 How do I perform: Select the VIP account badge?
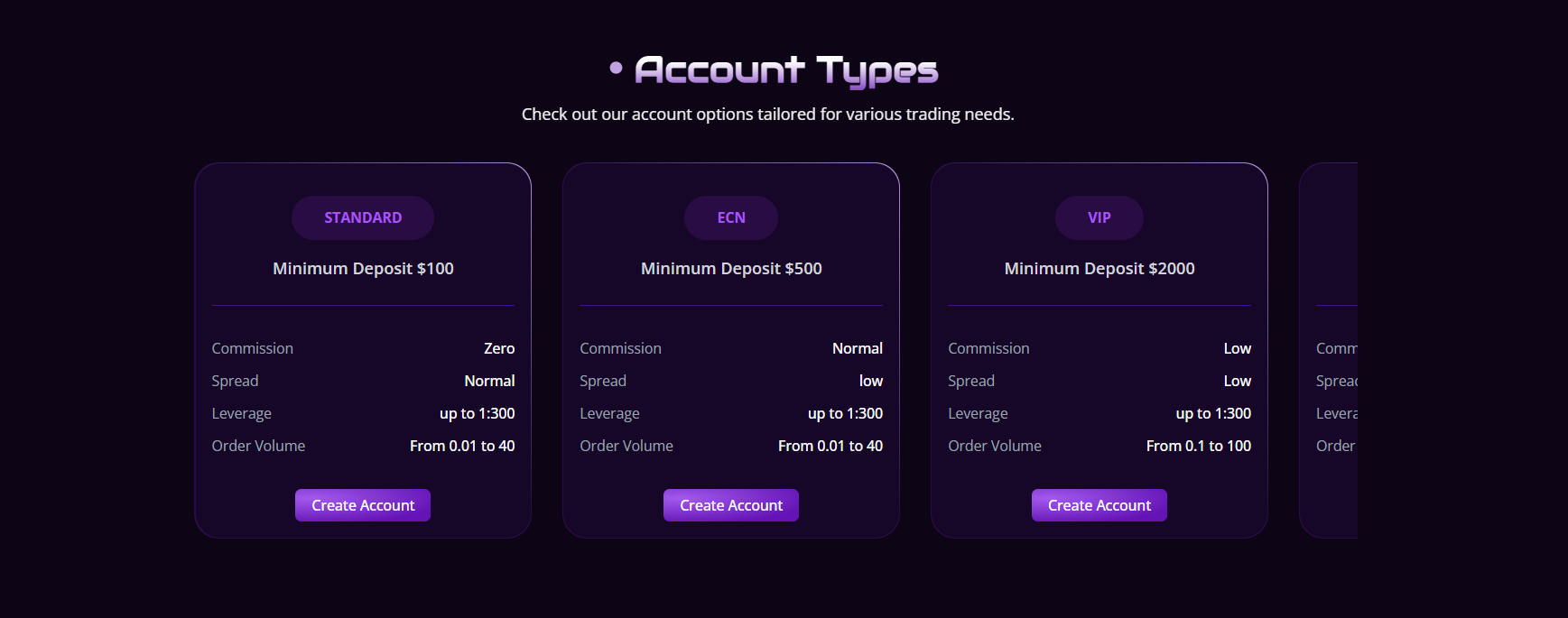tap(1099, 217)
